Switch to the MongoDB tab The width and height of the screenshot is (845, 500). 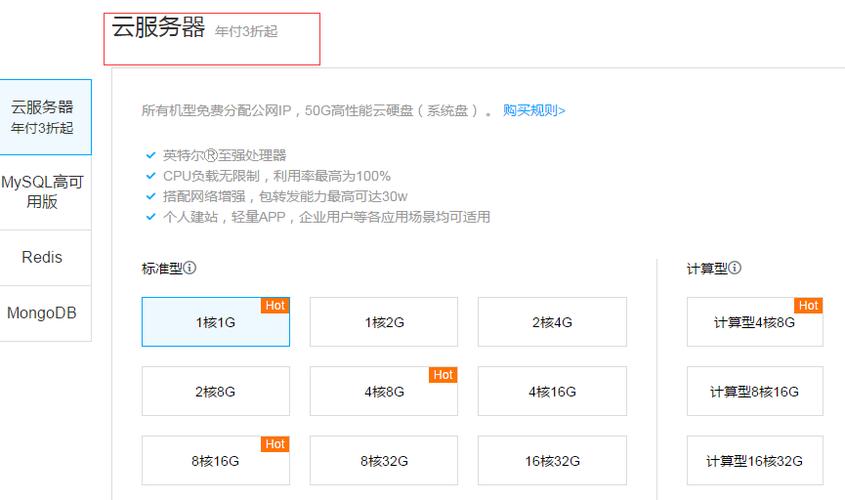click(x=45, y=313)
